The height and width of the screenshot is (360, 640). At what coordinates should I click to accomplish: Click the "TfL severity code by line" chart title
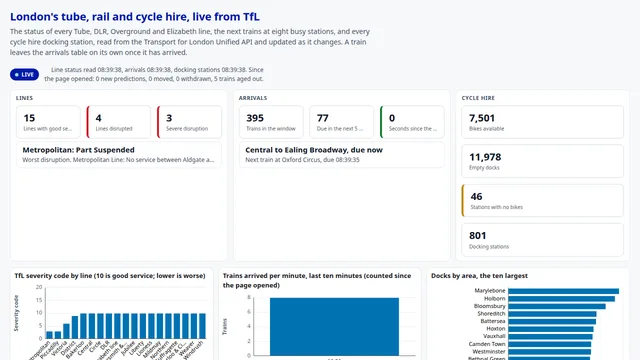coord(110,276)
